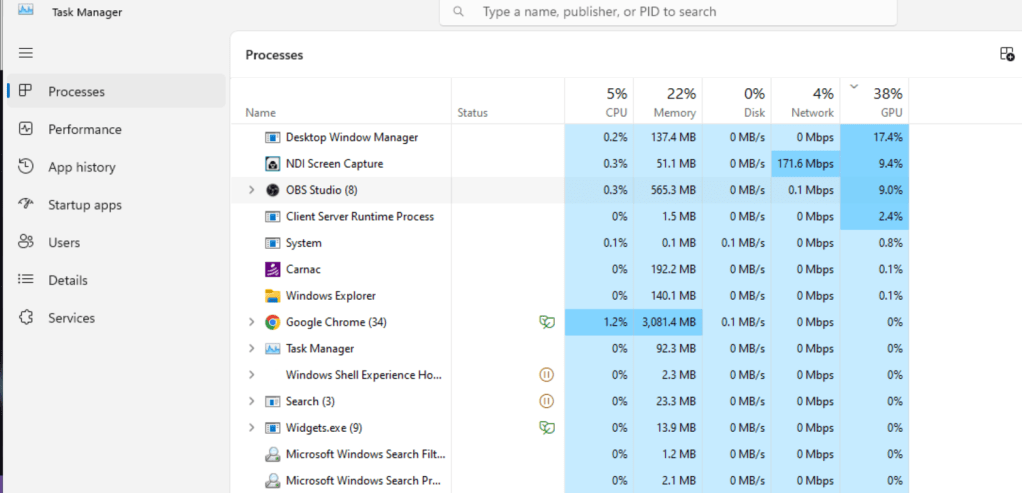Click the Services puzzle icon

[x=25, y=318]
